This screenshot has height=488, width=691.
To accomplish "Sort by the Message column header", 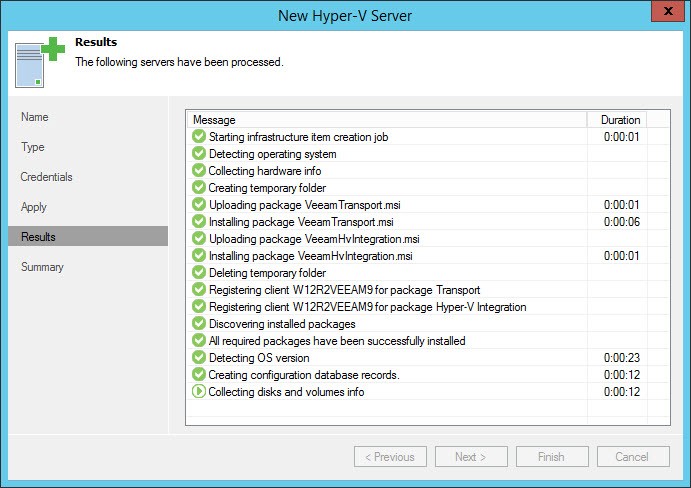I will click(x=387, y=120).
